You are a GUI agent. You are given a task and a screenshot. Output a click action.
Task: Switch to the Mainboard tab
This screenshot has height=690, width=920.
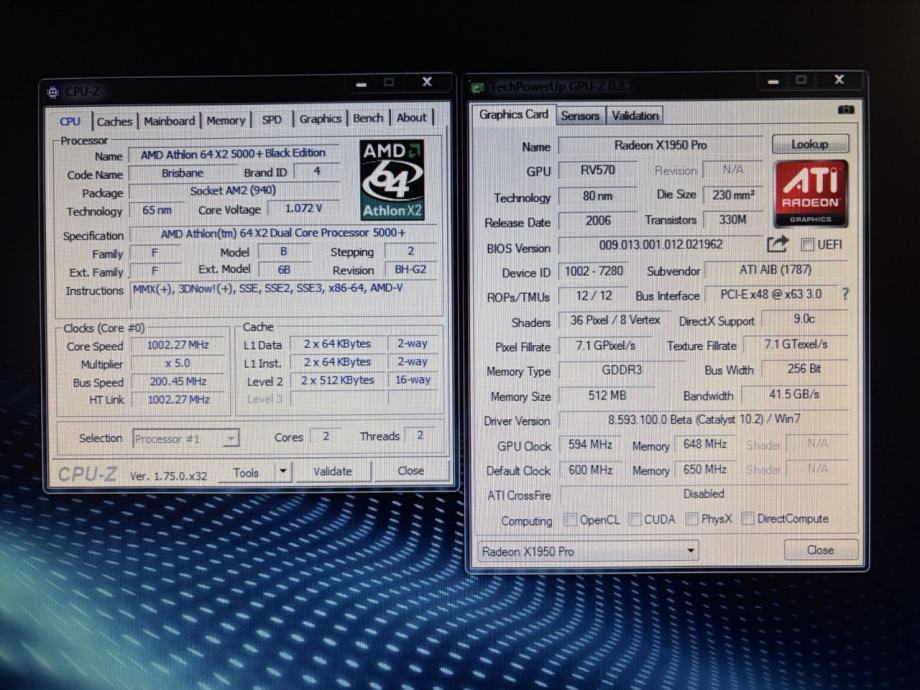pyautogui.click(x=169, y=121)
